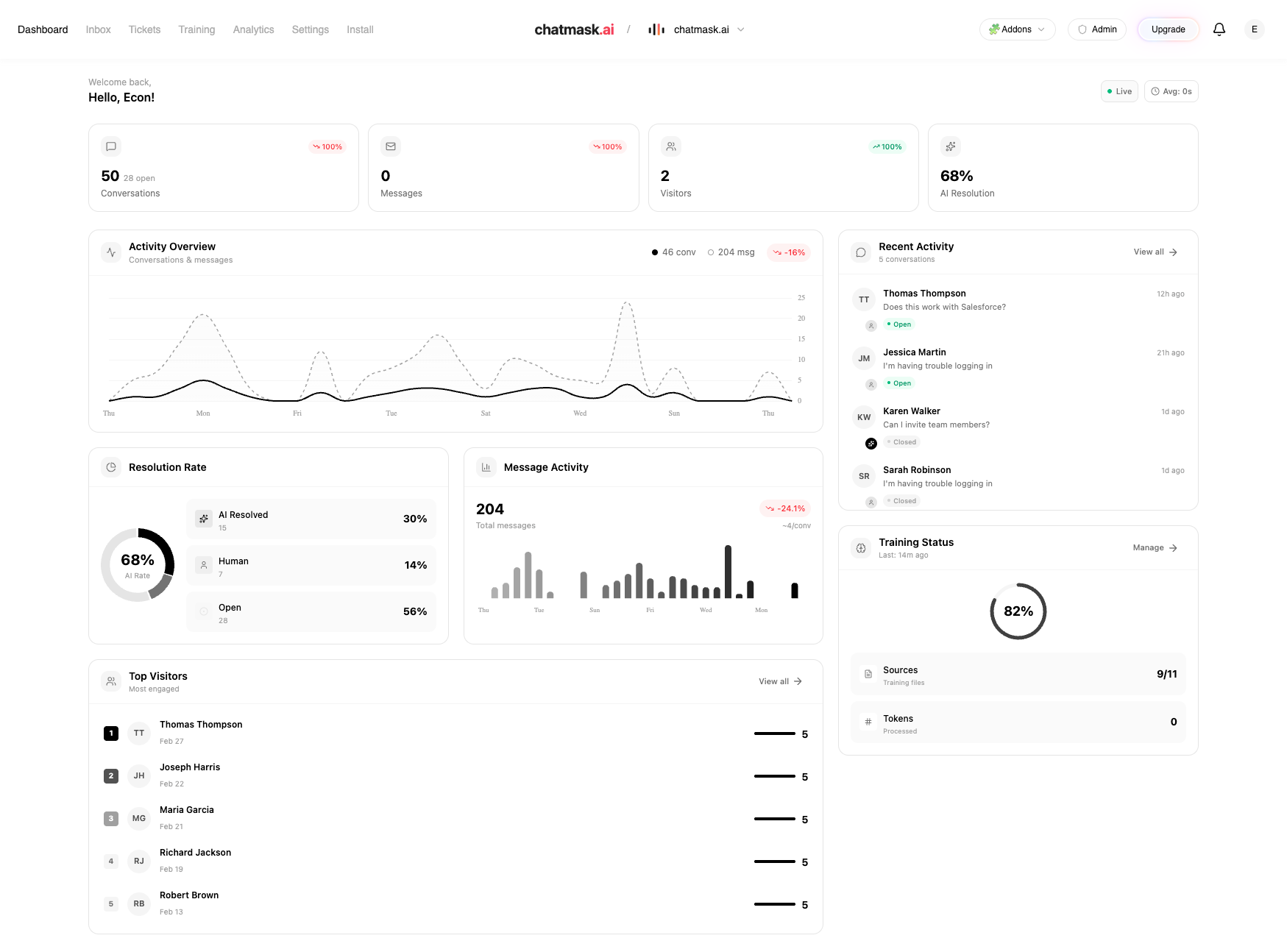The image size is (1287, 952).
Task: Click the notifications bell icon
Action: pyautogui.click(x=1219, y=29)
